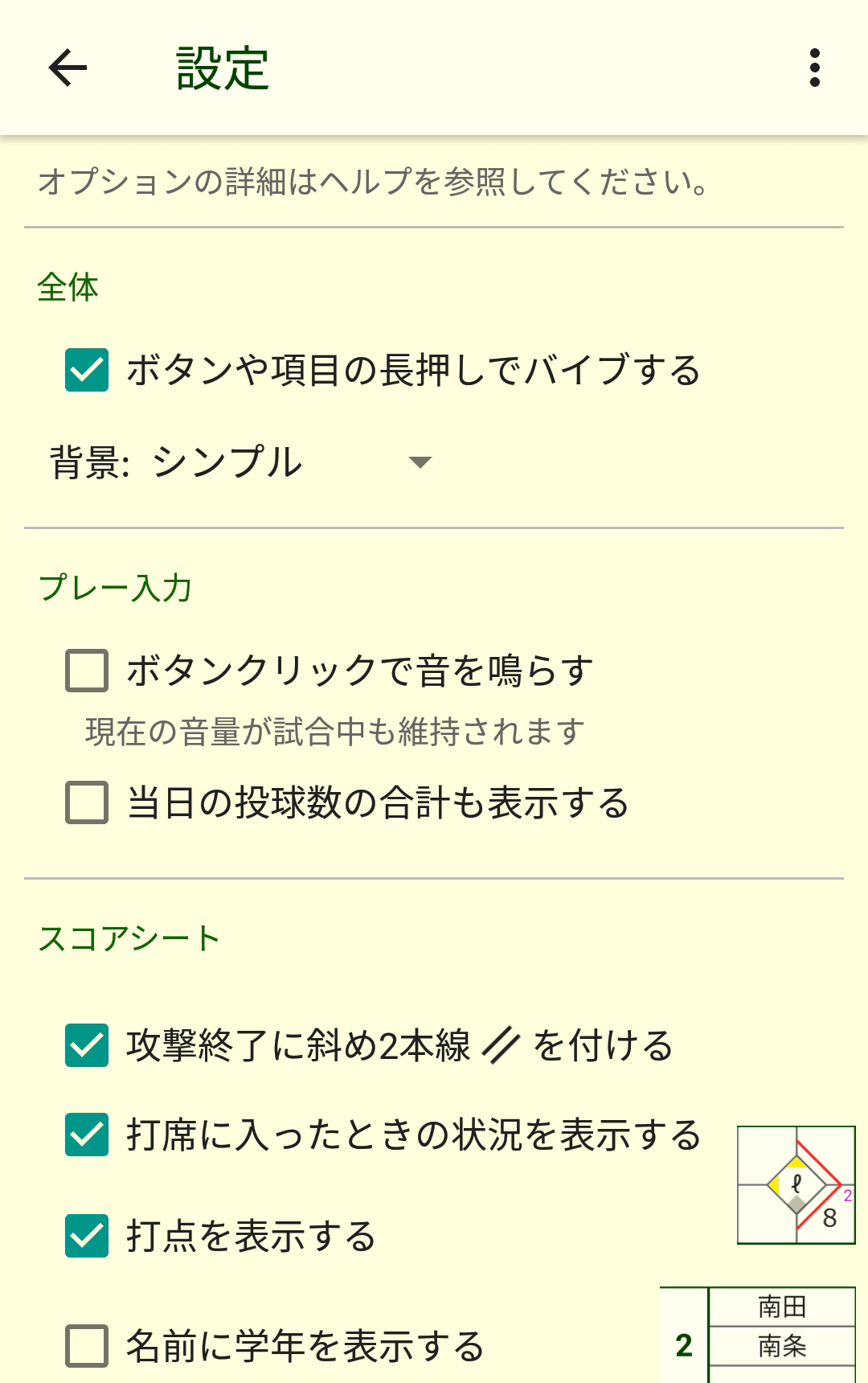The width and height of the screenshot is (868, 1383).
Task: Tap the scoresheet diamond preview thumbnail
Action: [x=796, y=1185]
